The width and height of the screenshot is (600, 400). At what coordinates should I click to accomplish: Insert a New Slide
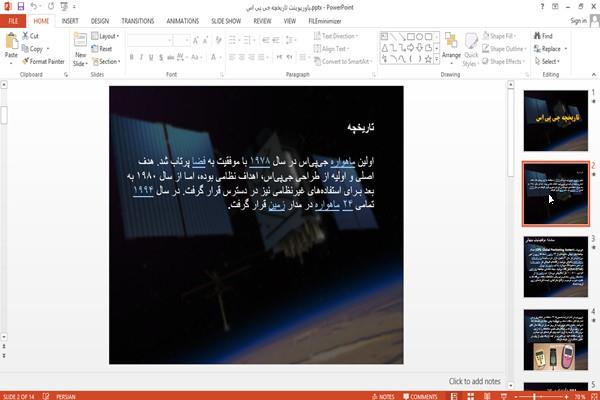80,50
